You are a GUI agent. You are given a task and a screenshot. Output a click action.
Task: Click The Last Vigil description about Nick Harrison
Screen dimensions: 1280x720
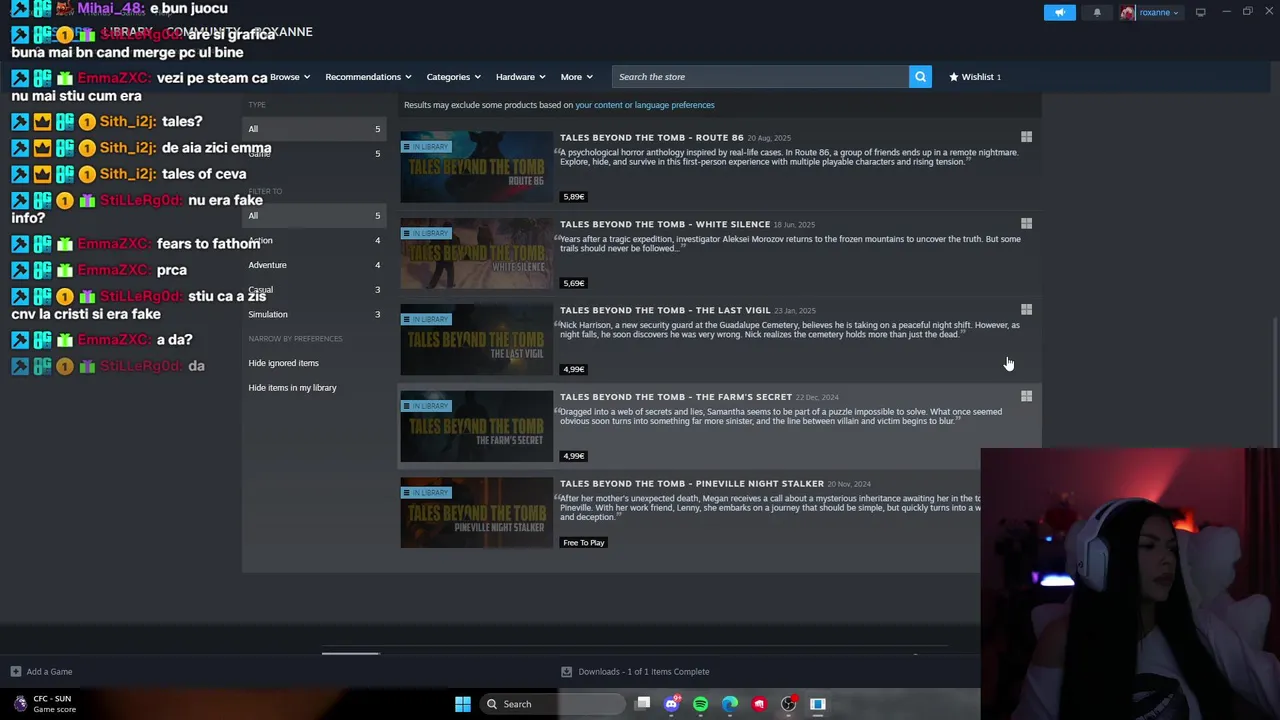coord(789,330)
